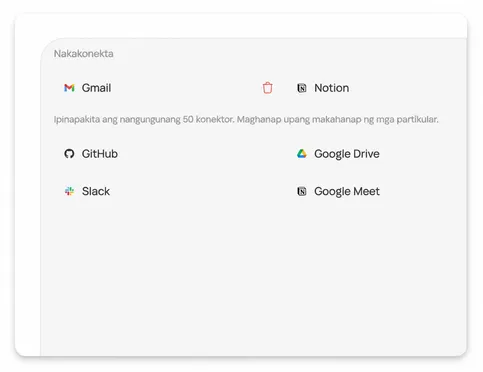The height and width of the screenshot is (372, 483).
Task: Open the Gmail connector
Action: click(x=88, y=88)
